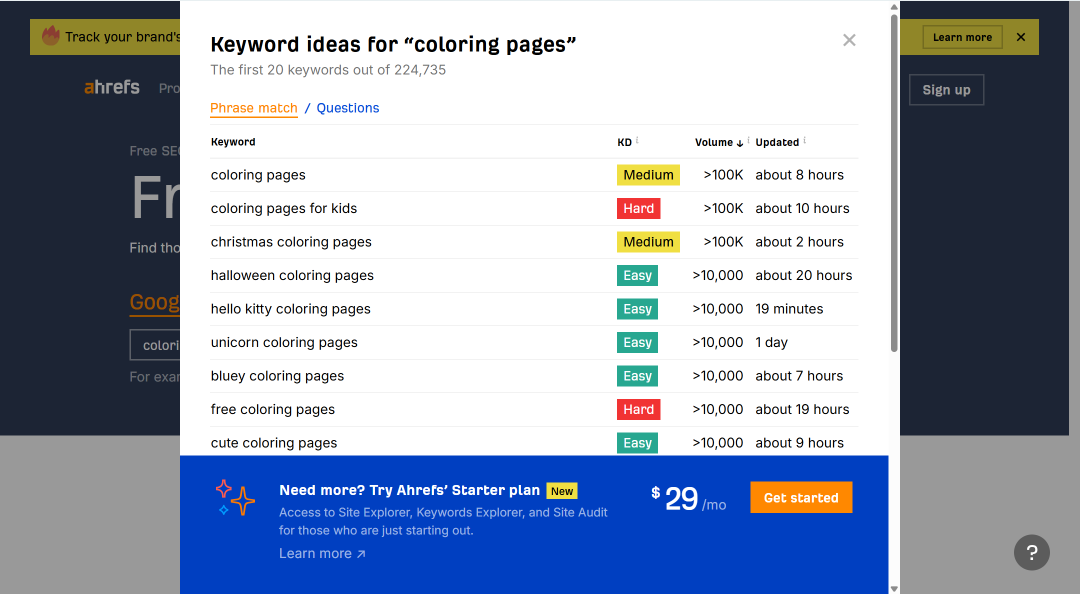Click 'about 7 hours' updated value
This screenshot has width=1080, height=594.
[x=799, y=376]
